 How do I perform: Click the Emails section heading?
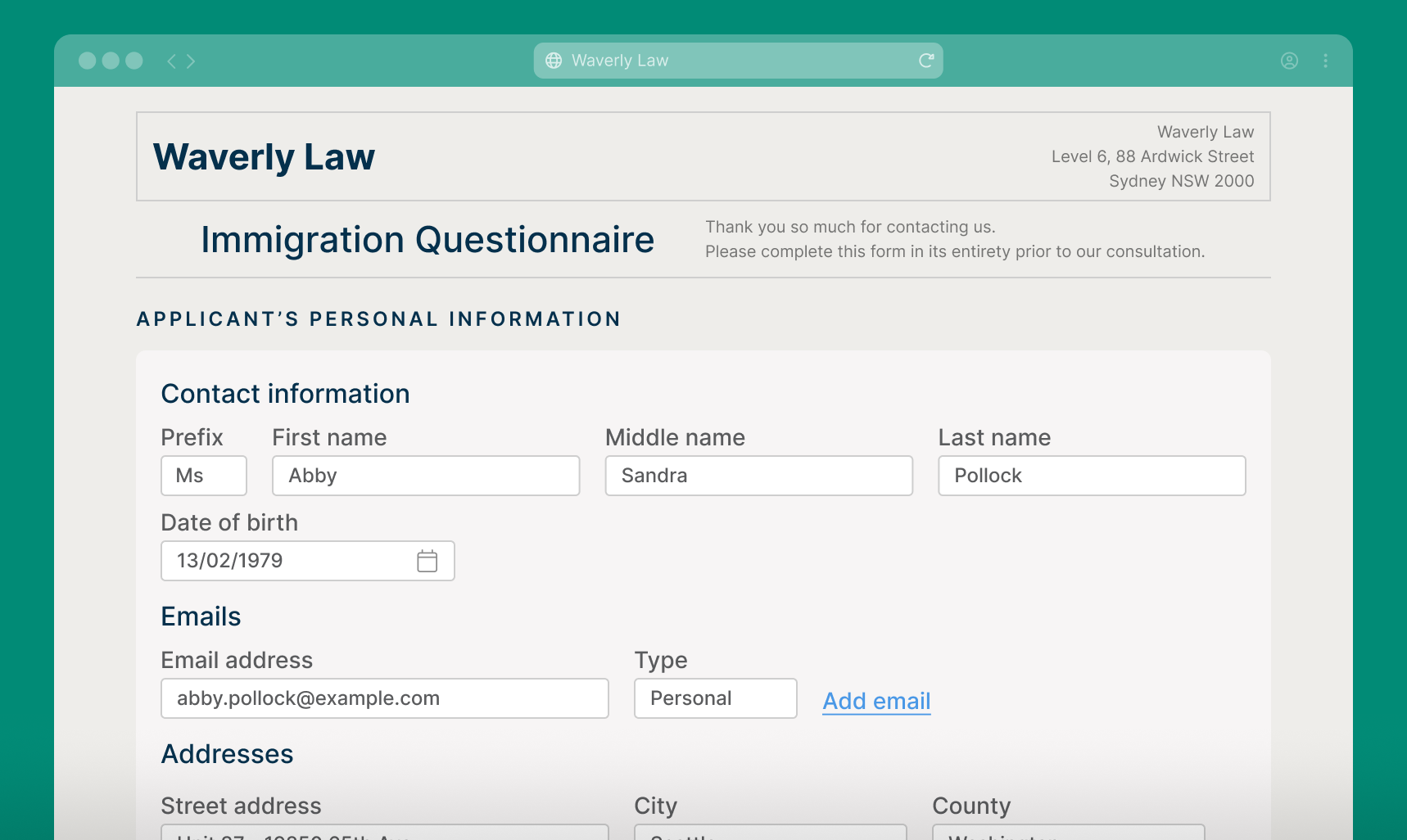point(201,616)
